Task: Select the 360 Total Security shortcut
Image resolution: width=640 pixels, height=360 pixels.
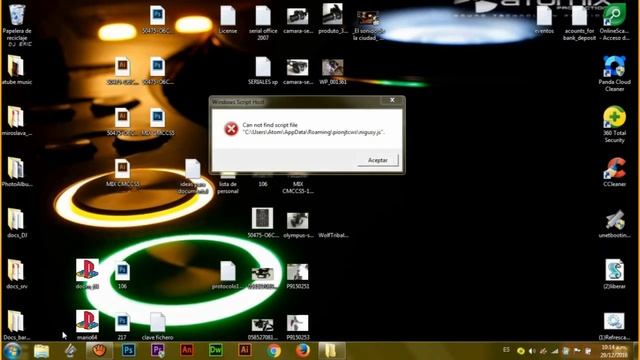Action: click(614, 117)
